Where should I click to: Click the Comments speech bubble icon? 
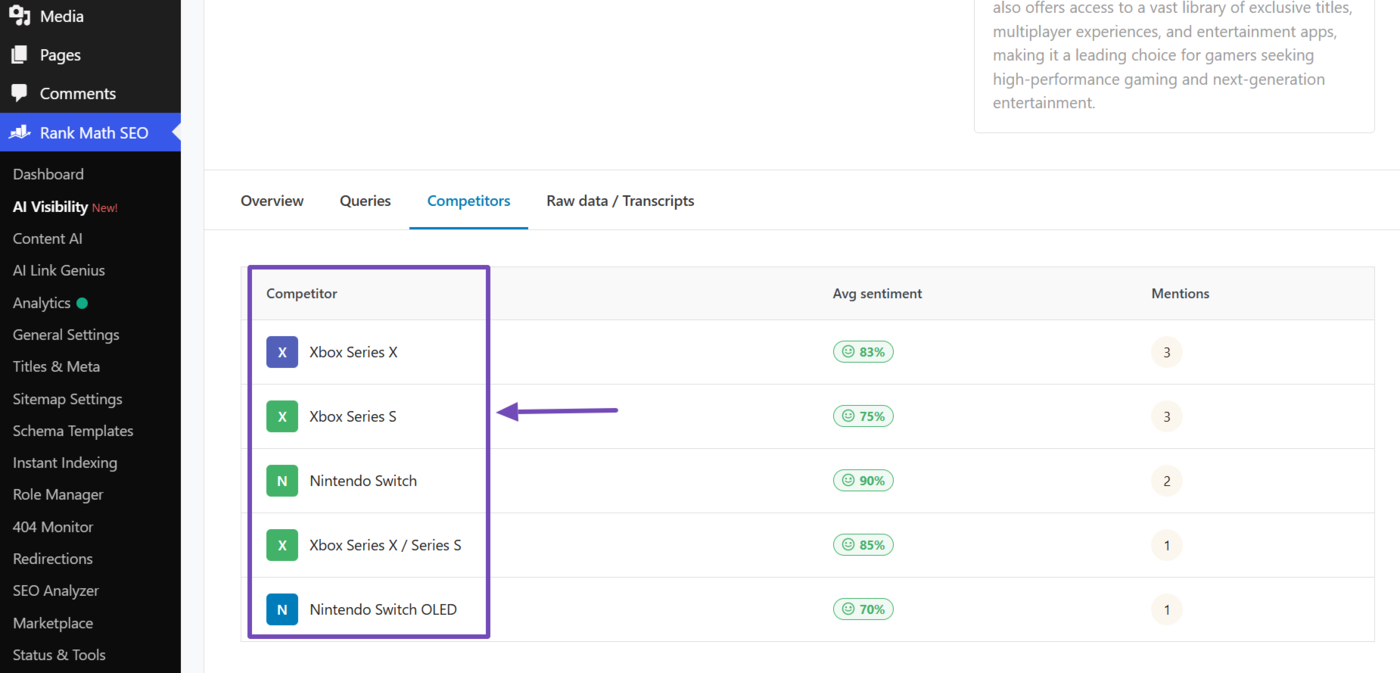click(19, 93)
